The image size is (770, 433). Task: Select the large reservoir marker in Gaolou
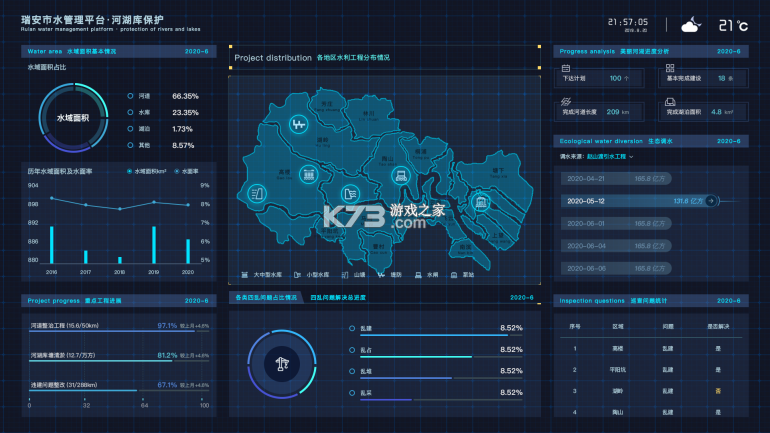(x=308, y=174)
